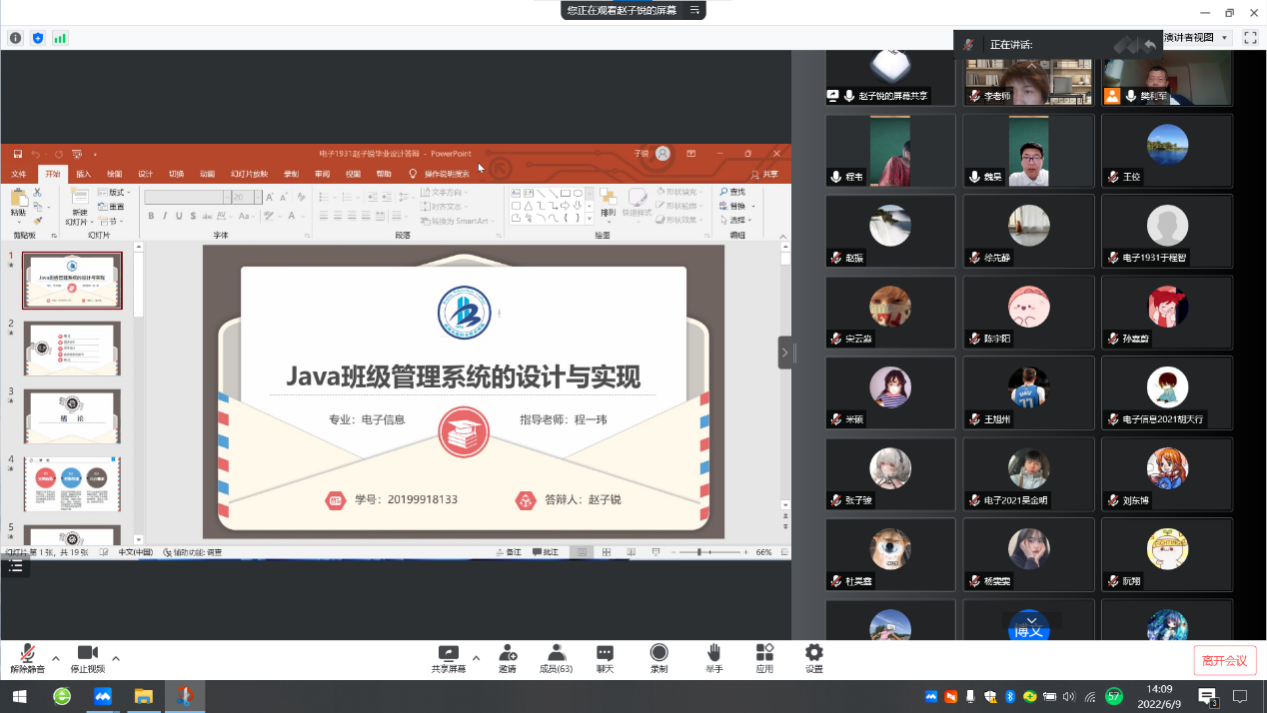Click 重置 reset slide button

[x=112, y=207]
